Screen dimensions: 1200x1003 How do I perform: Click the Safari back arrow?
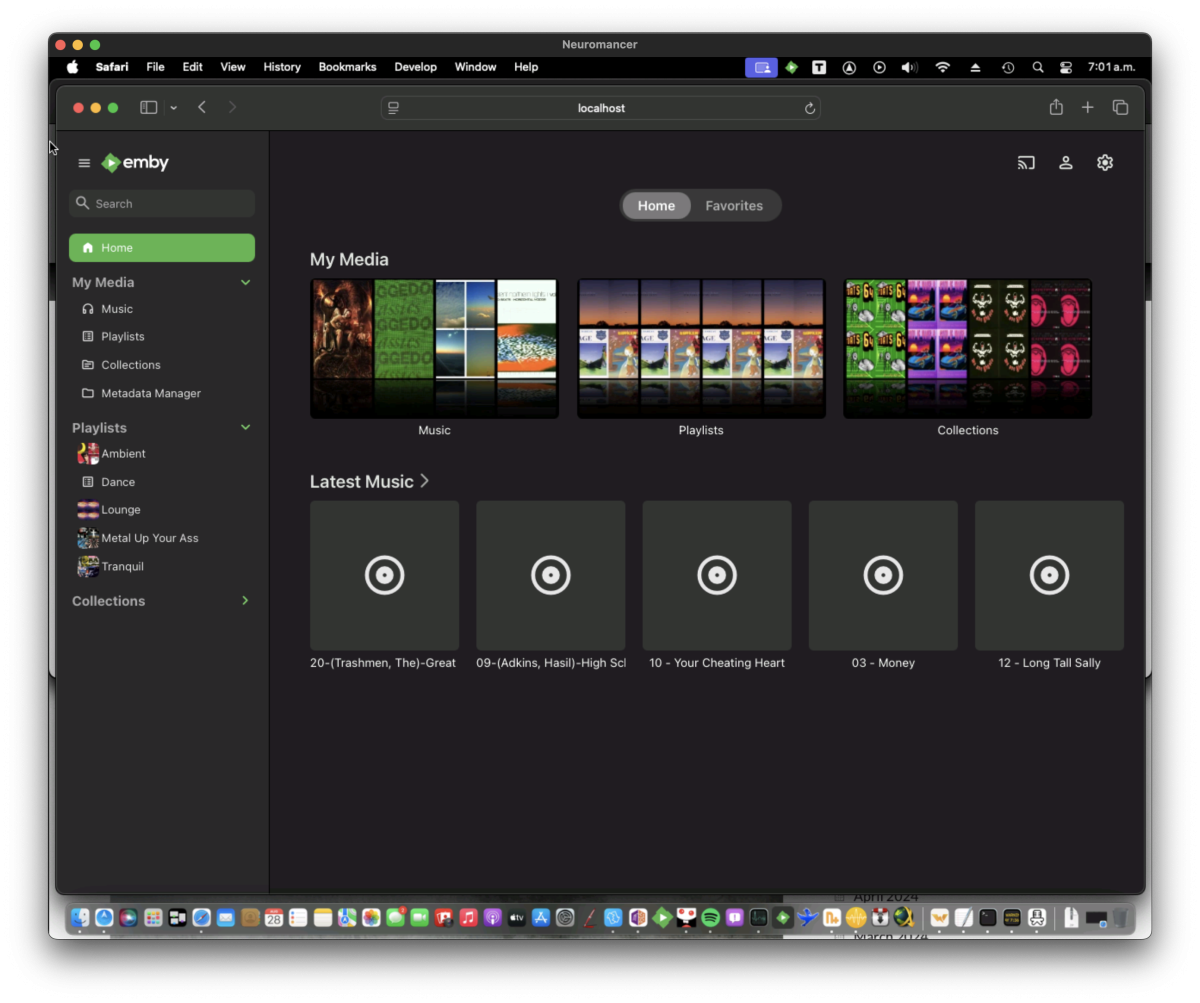[x=202, y=107]
